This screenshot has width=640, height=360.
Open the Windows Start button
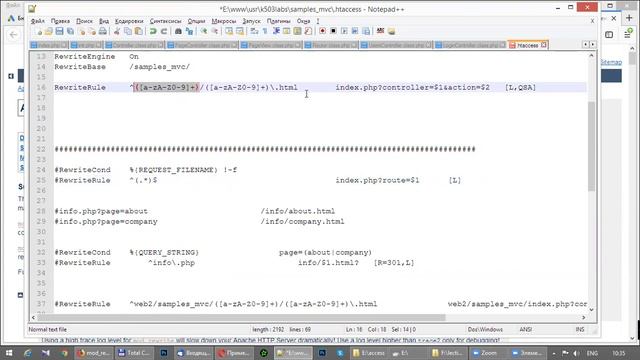pos(8,353)
